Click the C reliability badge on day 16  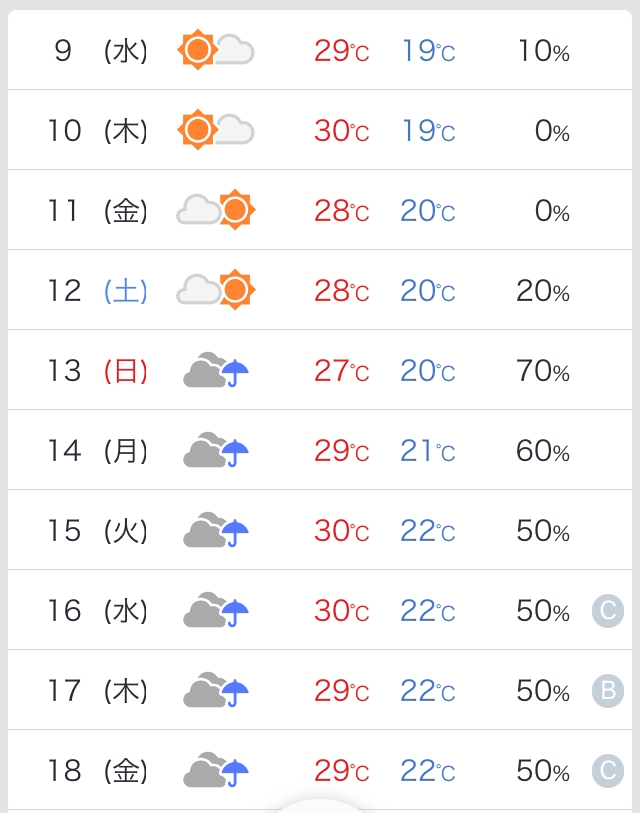pyautogui.click(x=606, y=610)
